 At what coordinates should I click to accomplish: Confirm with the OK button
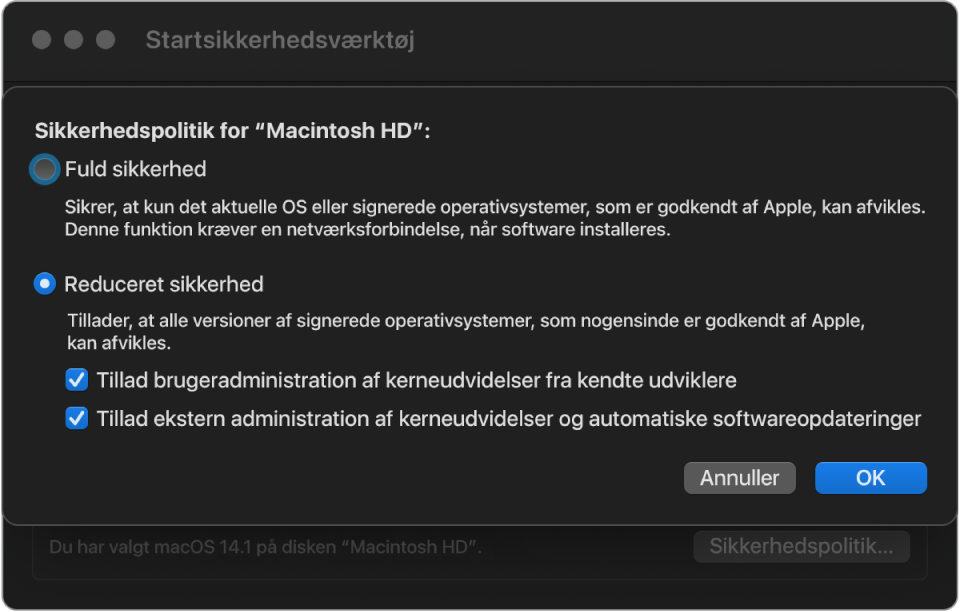point(870,478)
